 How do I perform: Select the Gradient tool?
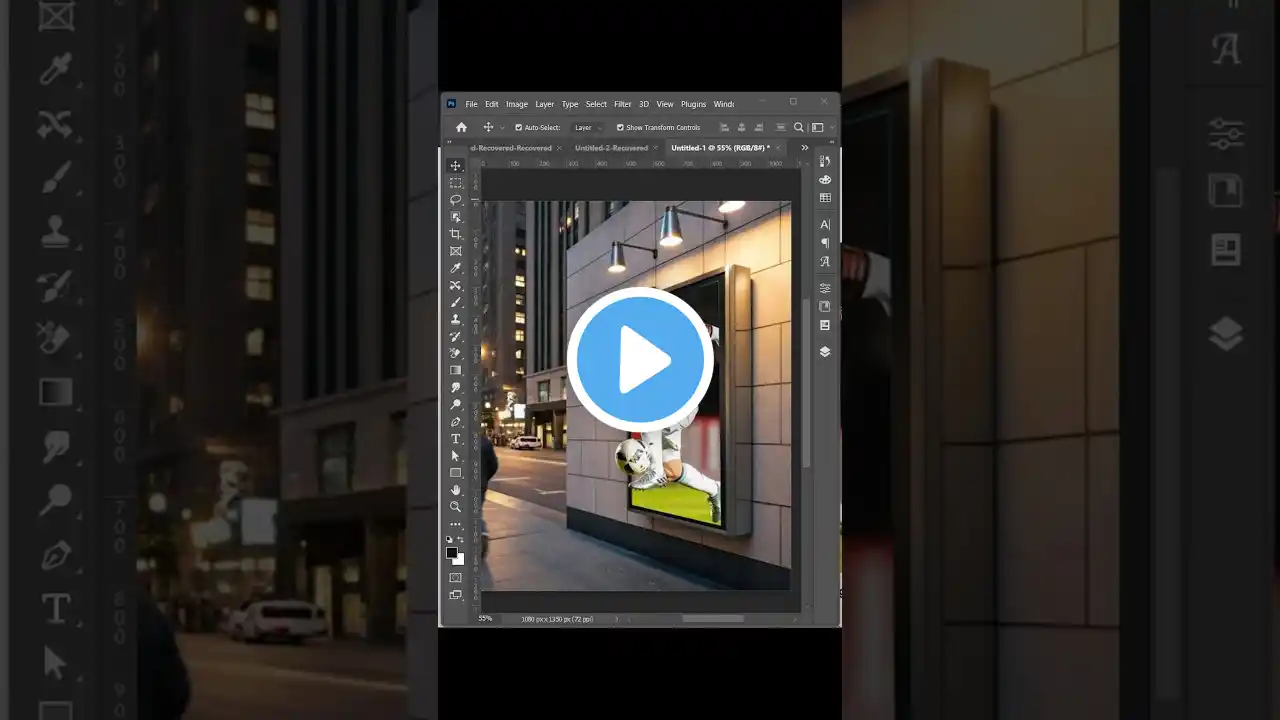pos(456,370)
